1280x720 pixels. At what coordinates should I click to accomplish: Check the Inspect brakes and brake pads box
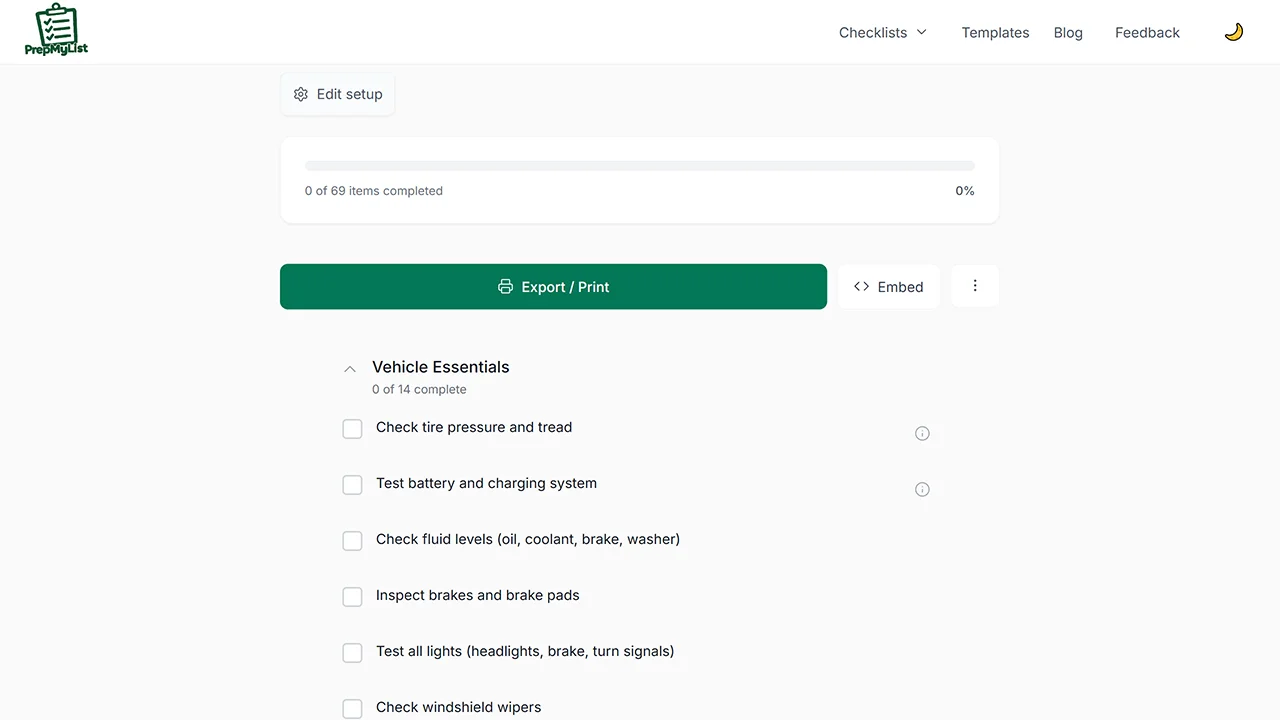pyautogui.click(x=352, y=597)
